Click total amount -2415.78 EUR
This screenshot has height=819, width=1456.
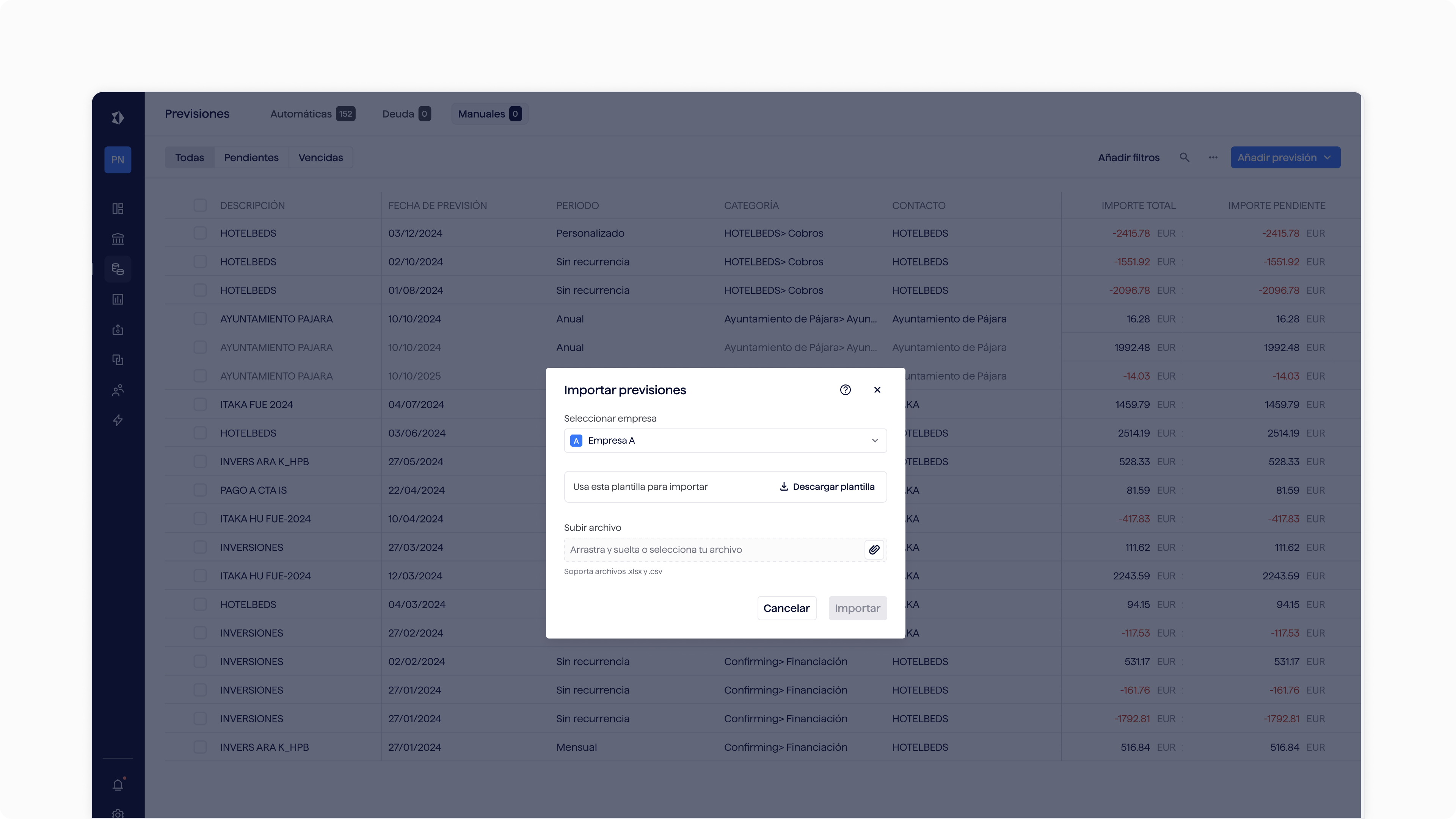(x=1144, y=234)
